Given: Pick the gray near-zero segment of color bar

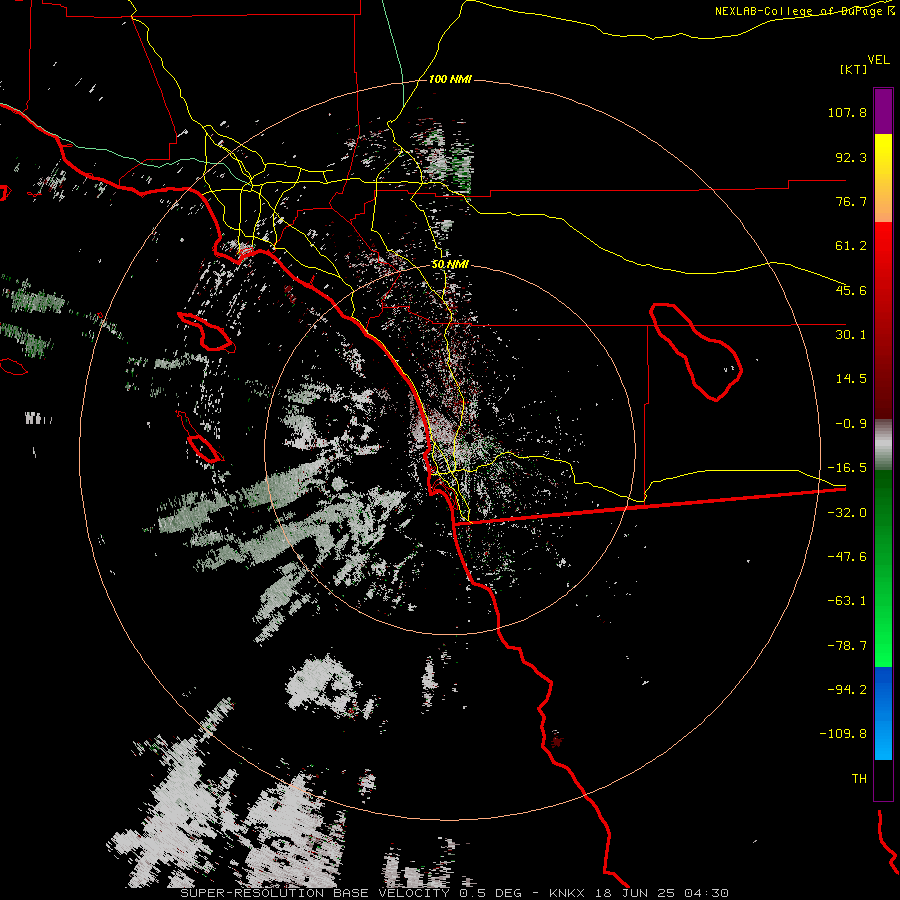Looking at the screenshot, I should click(883, 445).
